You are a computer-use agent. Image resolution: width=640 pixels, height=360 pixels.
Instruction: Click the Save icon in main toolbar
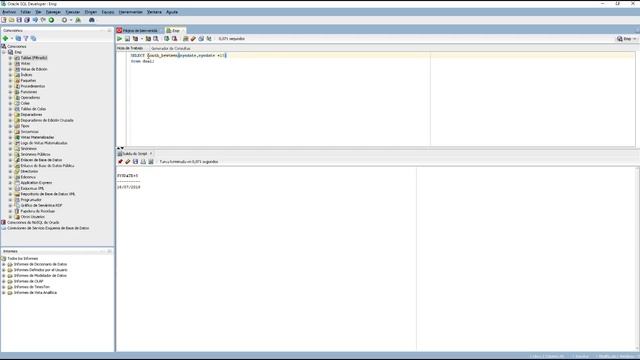[x=19, y=20]
